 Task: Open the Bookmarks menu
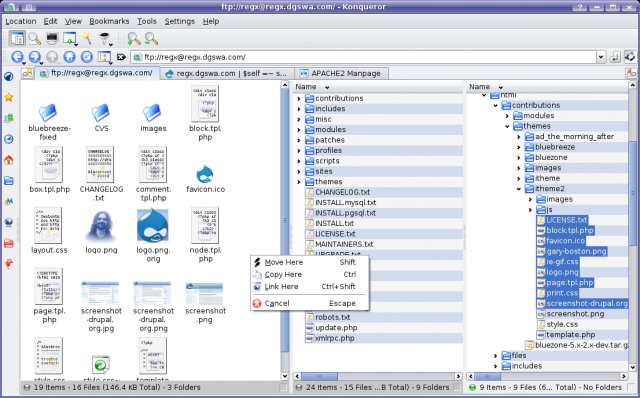(x=109, y=21)
